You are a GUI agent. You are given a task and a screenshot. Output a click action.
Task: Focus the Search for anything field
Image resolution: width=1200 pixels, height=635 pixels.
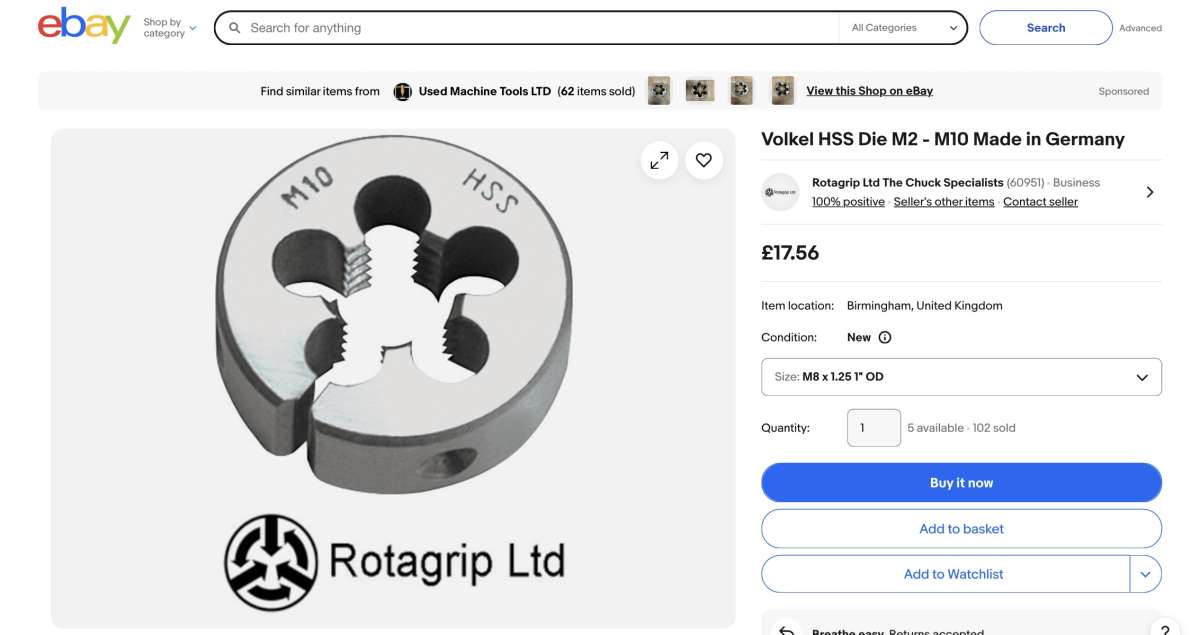[540, 28]
